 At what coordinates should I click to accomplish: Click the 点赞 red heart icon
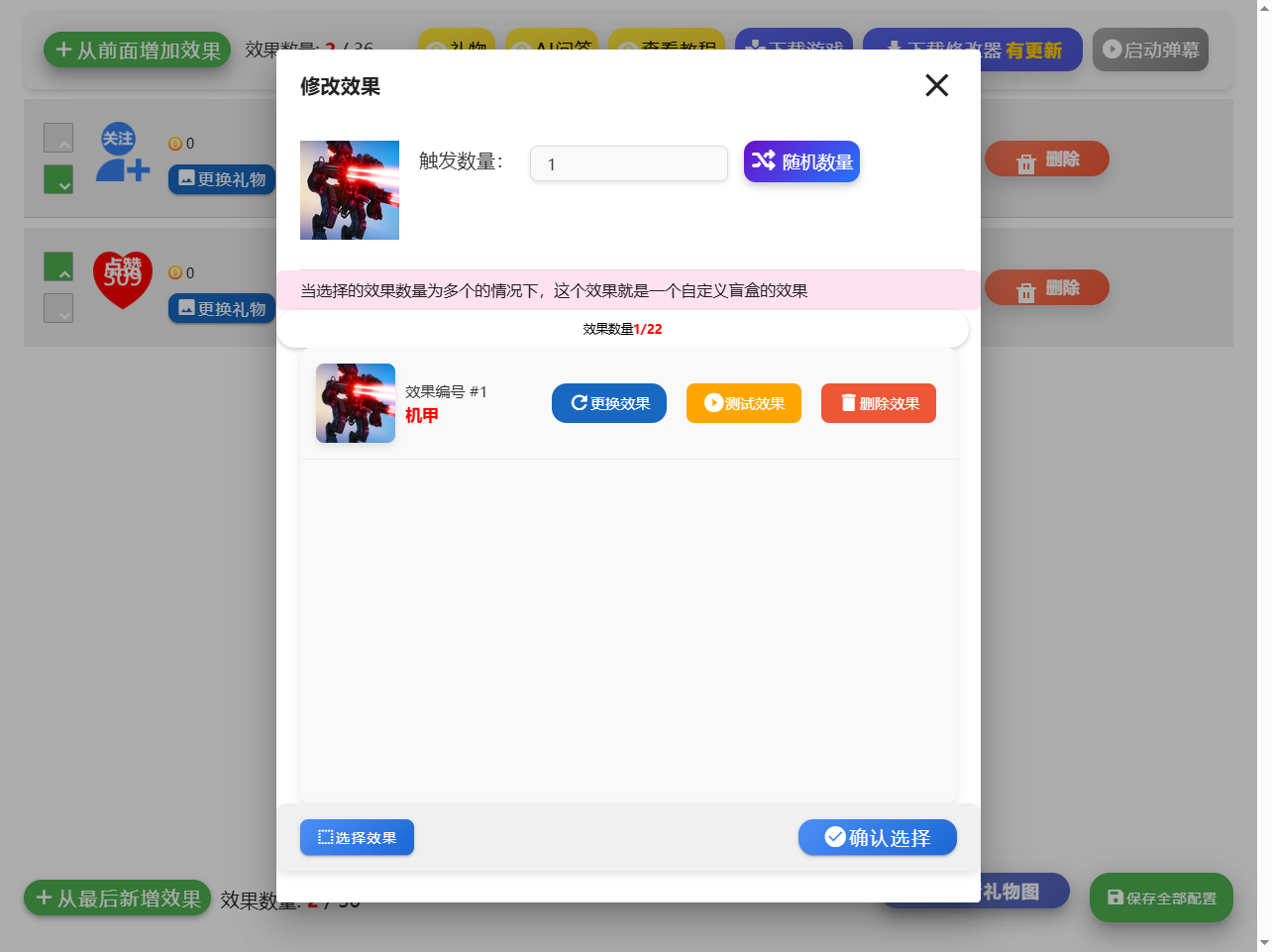pyautogui.click(x=122, y=278)
